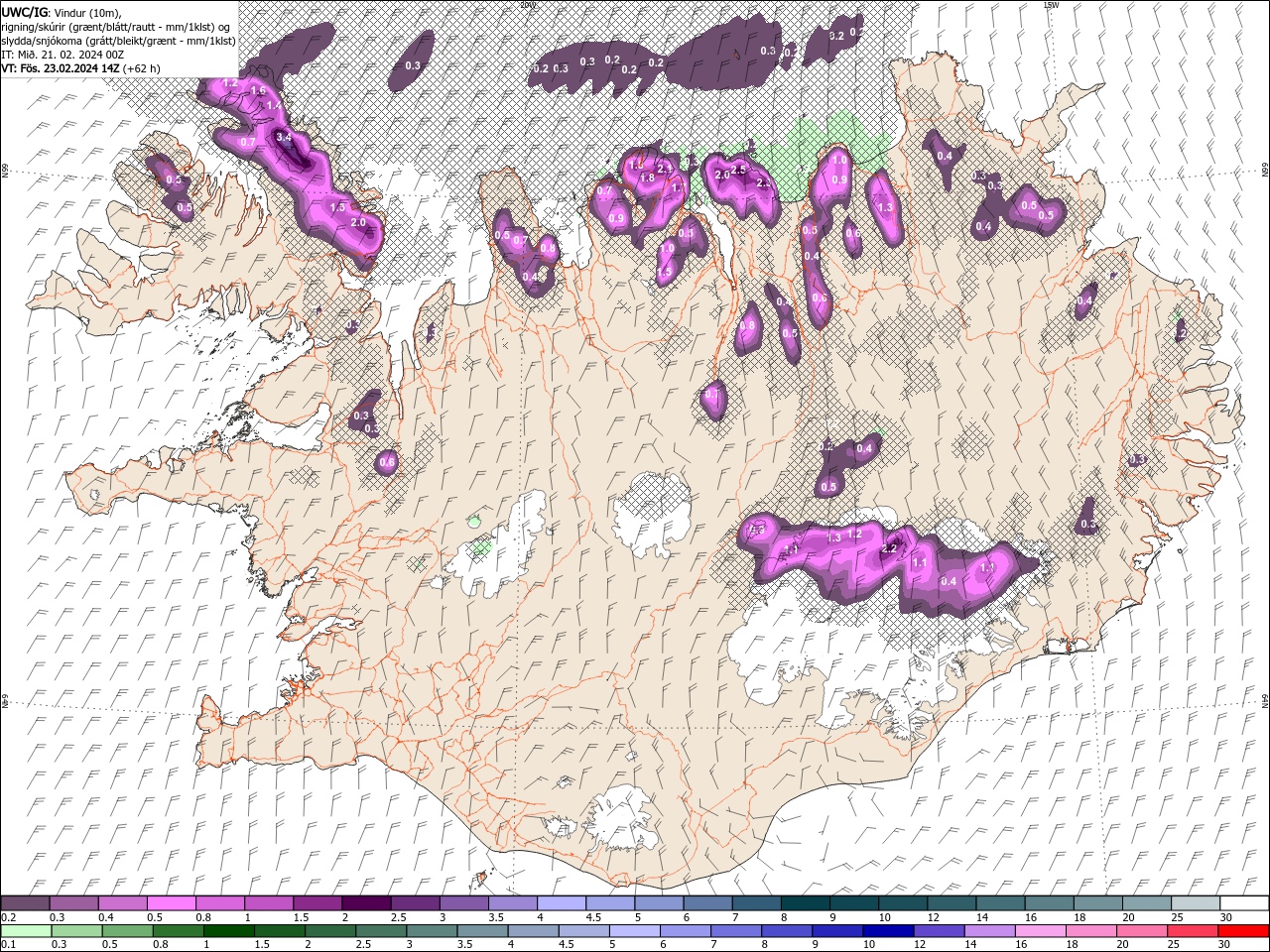The width and height of the screenshot is (1270, 952).
Task: Click the snow legend swatch between 8 and 9
Action: 805,903
